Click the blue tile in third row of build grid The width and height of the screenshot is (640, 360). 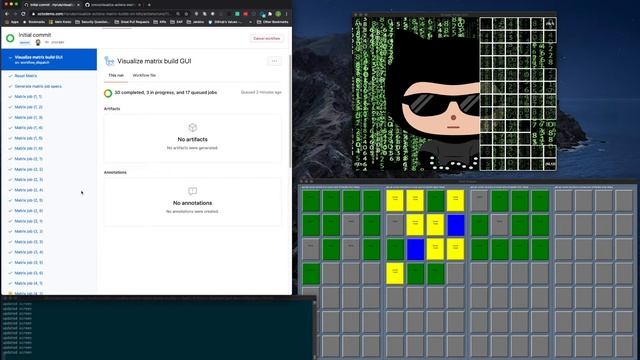[415, 249]
